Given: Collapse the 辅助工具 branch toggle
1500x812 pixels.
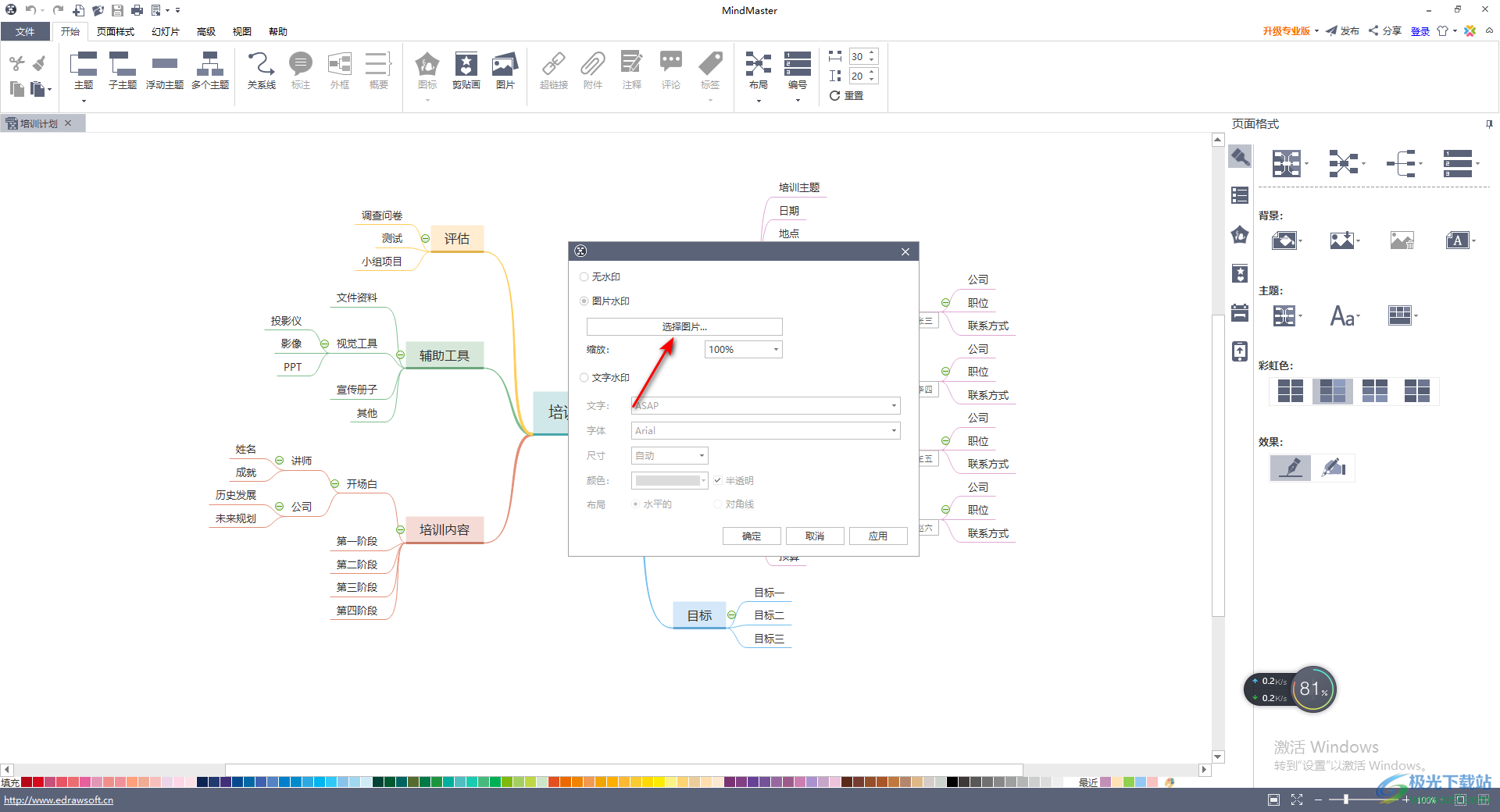Looking at the screenshot, I should point(400,355).
